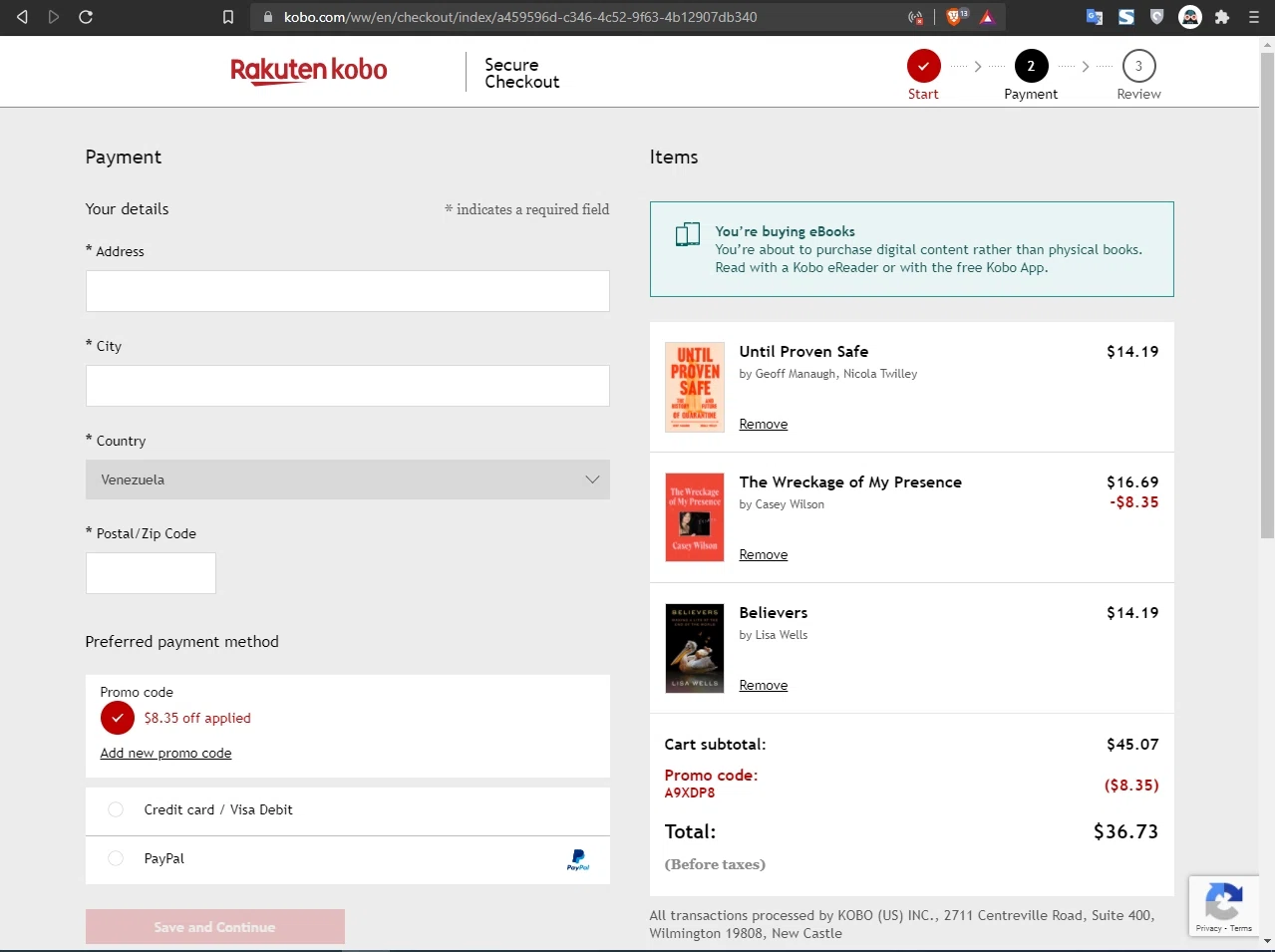Click the $8.35 off applied text
This screenshot has height=952, width=1275.
(x=197, y=718)
